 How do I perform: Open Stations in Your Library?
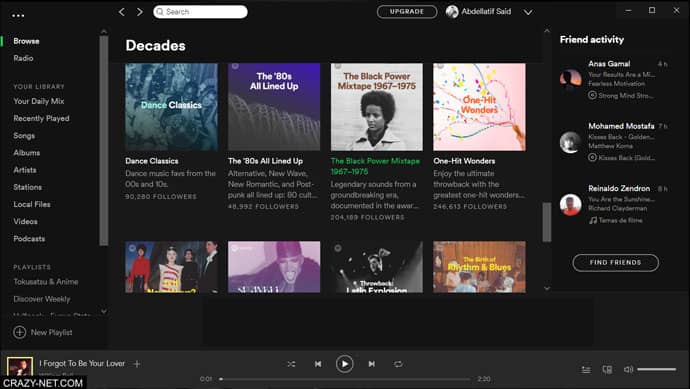[x=28, y=187]
